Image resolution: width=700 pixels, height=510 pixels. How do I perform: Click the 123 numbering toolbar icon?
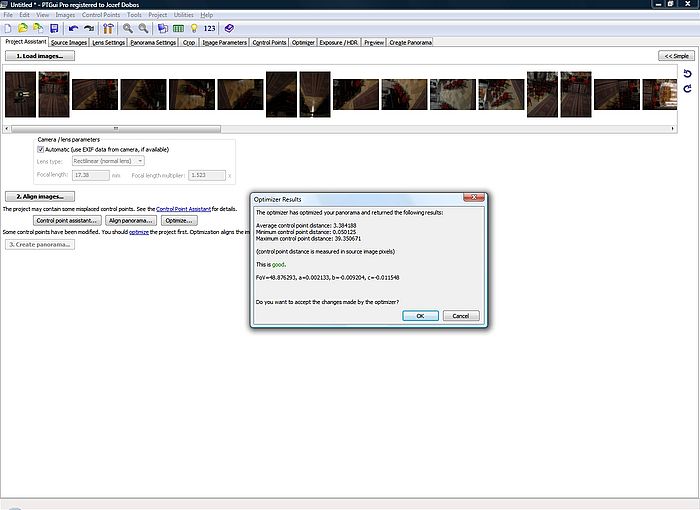click(210, 29)
